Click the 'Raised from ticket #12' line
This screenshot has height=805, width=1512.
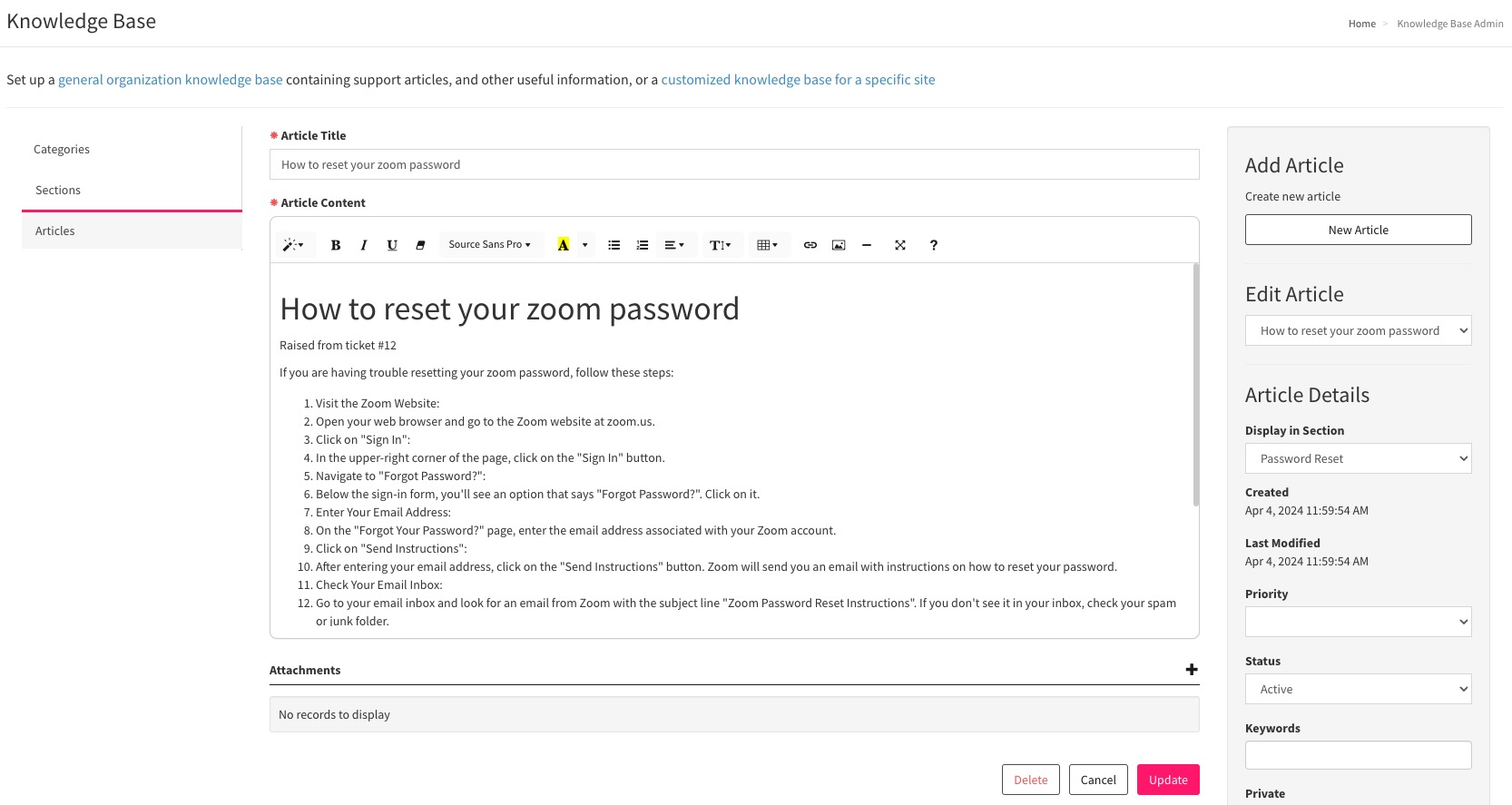[x=338, y=346]
